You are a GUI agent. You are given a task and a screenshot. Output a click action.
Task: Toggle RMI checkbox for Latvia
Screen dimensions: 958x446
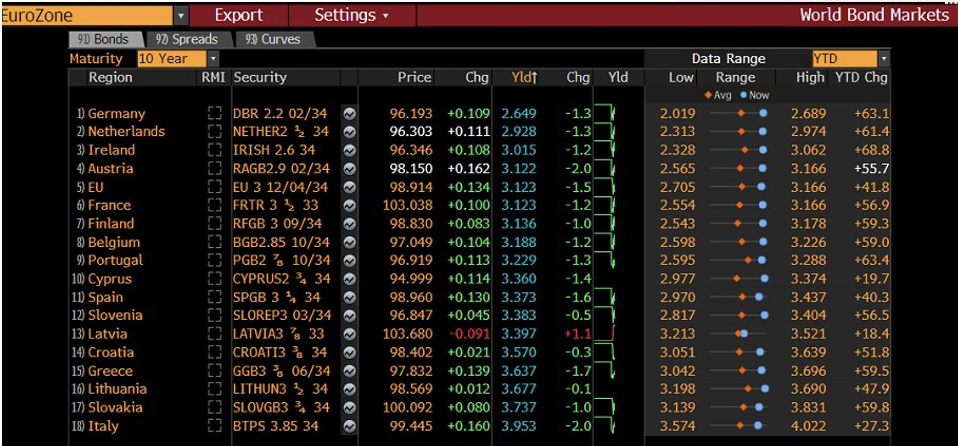214,334
